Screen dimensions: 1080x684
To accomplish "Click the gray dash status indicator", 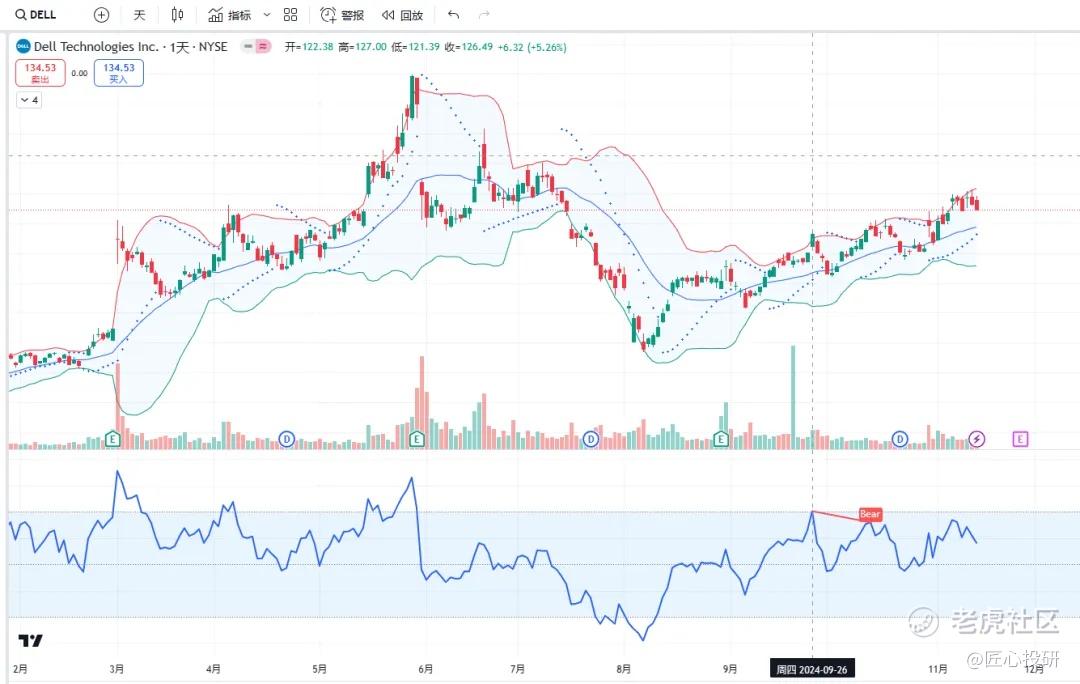I will [248, 46].
